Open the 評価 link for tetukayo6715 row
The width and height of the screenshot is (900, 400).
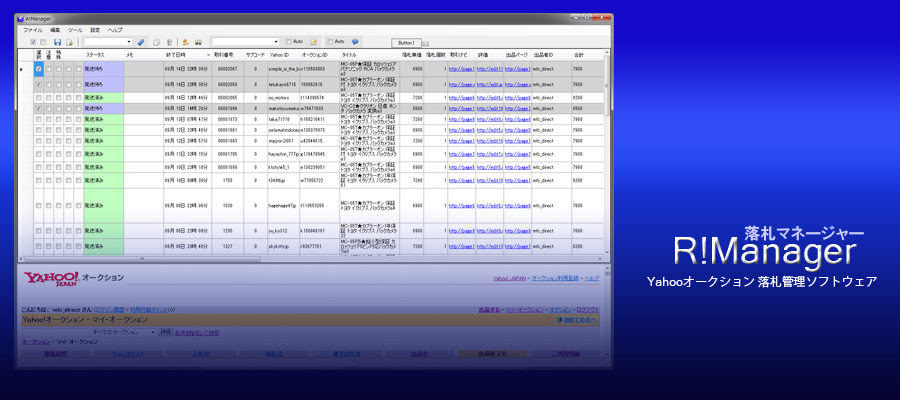point(490,84)
